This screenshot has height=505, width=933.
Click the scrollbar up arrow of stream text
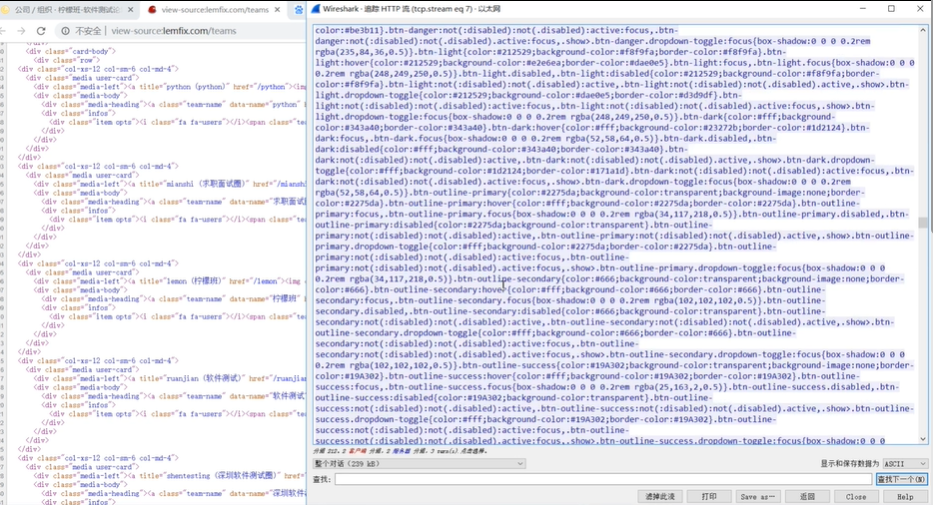pyautogui.click(x=923, y=30)
